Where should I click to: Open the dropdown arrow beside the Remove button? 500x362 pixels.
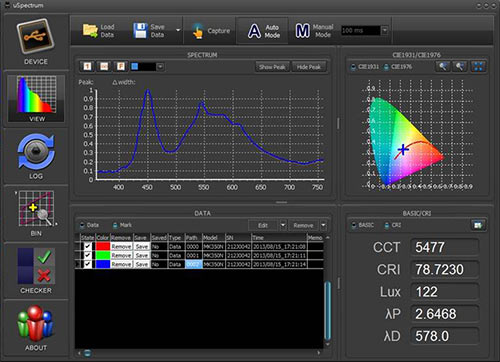point(323,225)
